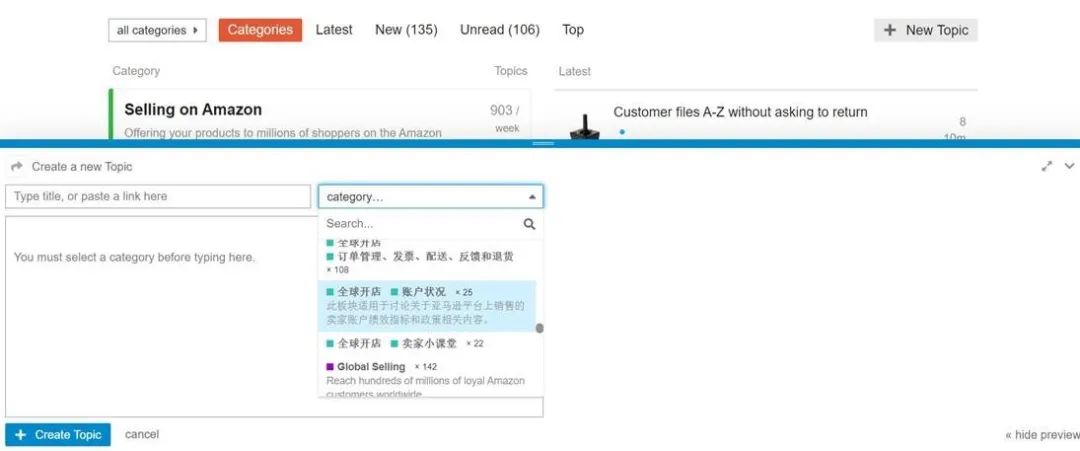
Task: Open the Selling on Amazon category
Action: click(193, 109)
